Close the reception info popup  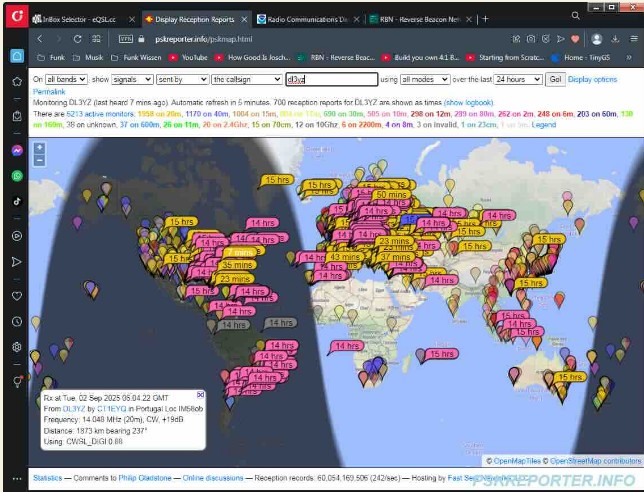tap(200, 395)
